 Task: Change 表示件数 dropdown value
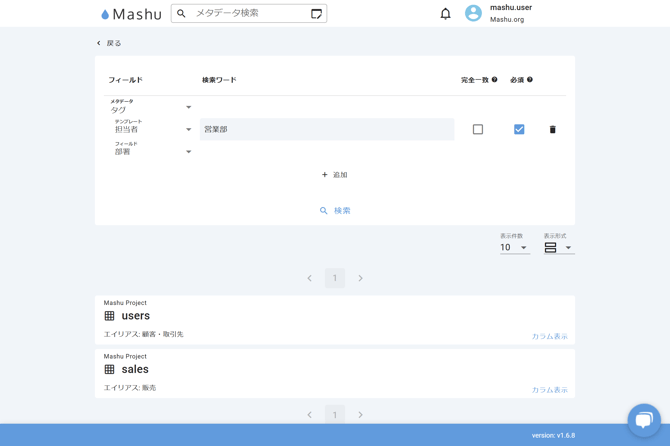coord(514,247)
